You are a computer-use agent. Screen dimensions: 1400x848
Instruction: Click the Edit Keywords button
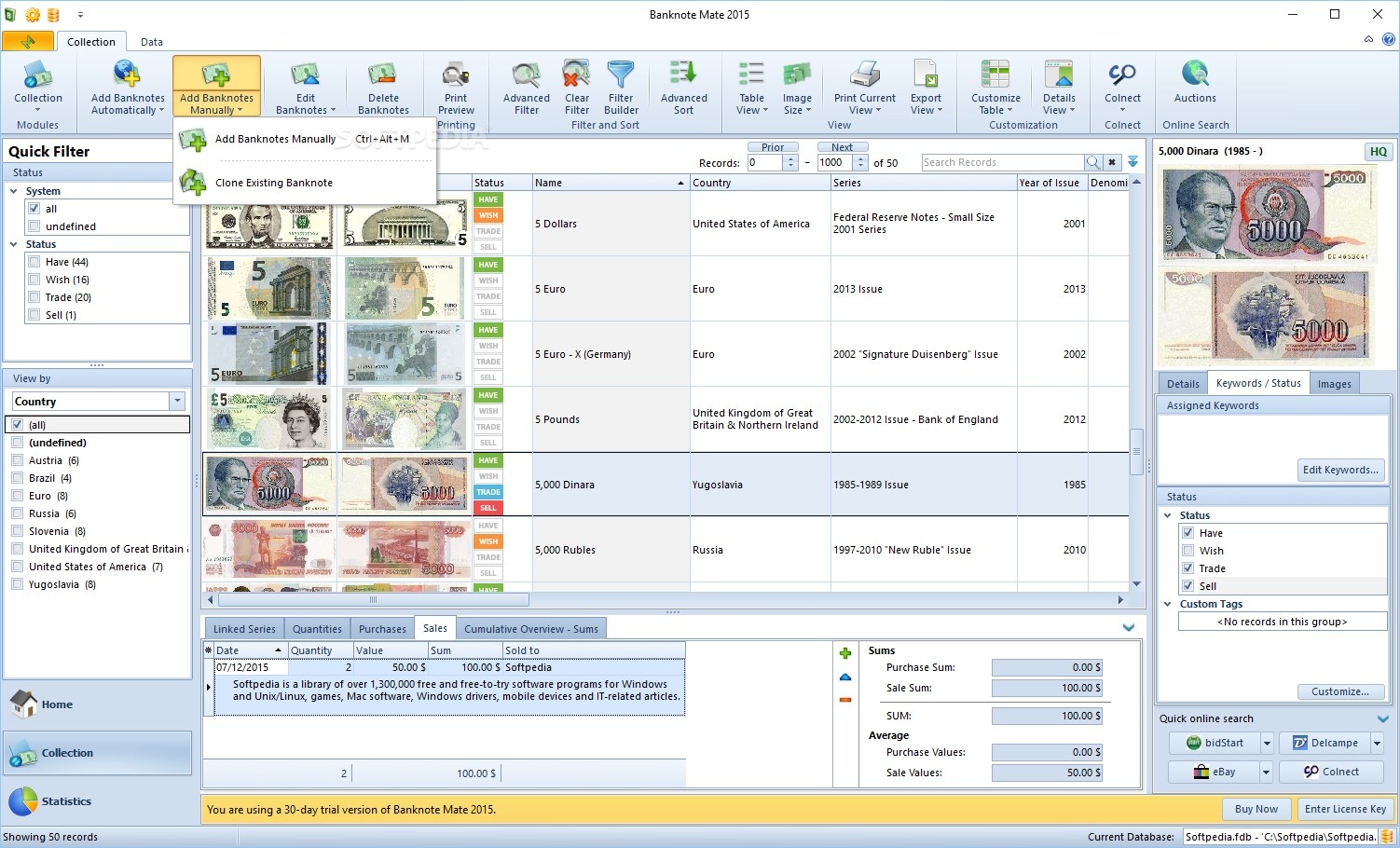pos(1340,470)
